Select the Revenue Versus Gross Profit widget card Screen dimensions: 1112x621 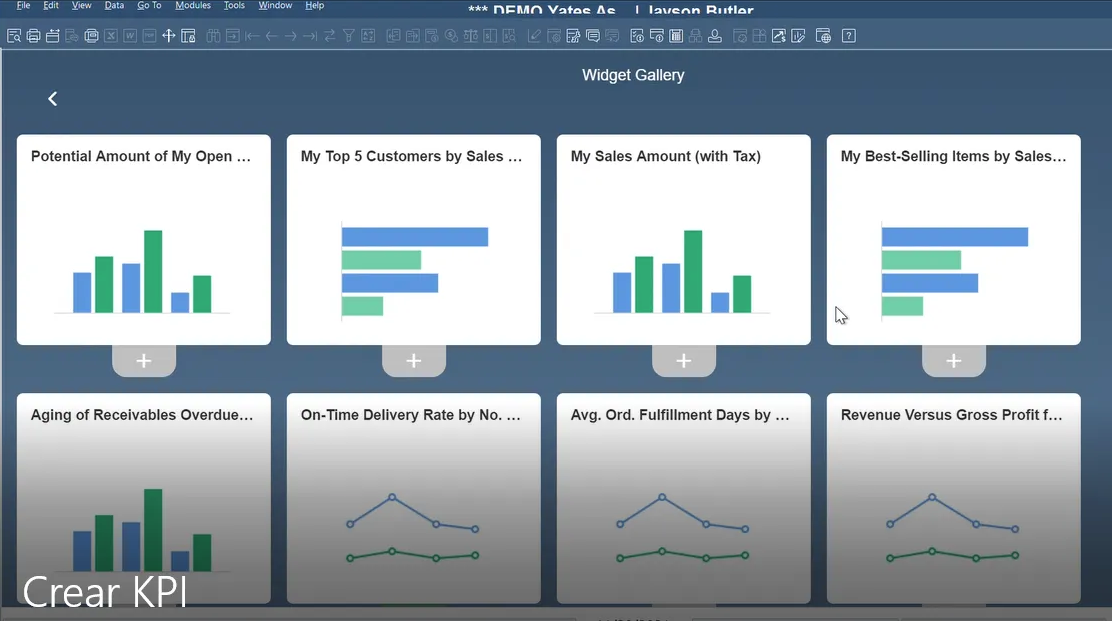tap(954, 498)
